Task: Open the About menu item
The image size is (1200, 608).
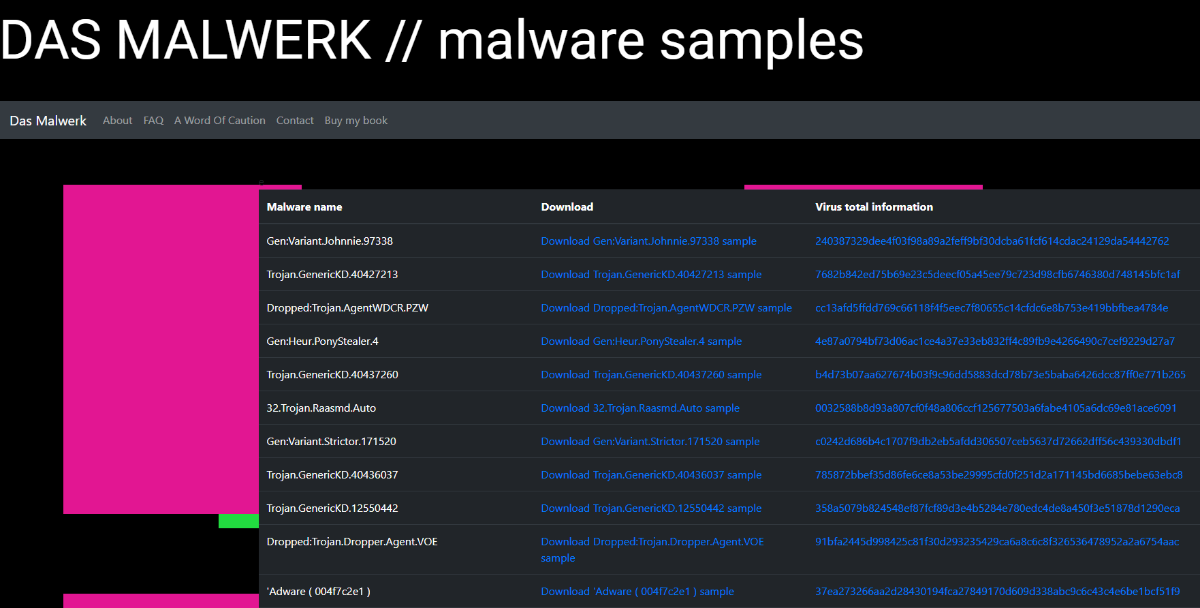Action: click(x=117, y=121)
